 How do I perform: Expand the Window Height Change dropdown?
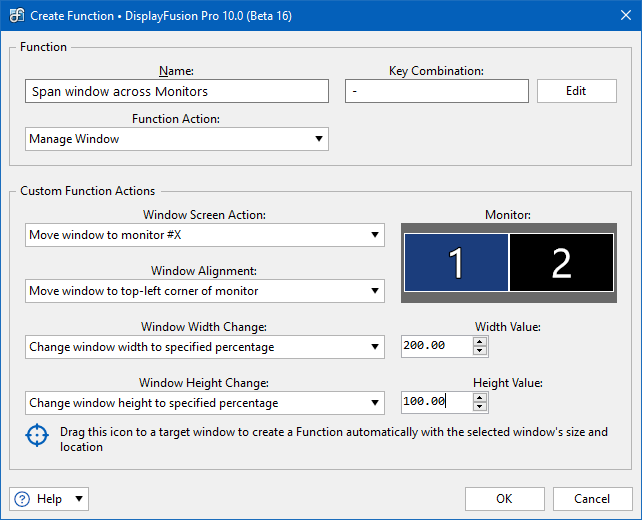[205, 403]
